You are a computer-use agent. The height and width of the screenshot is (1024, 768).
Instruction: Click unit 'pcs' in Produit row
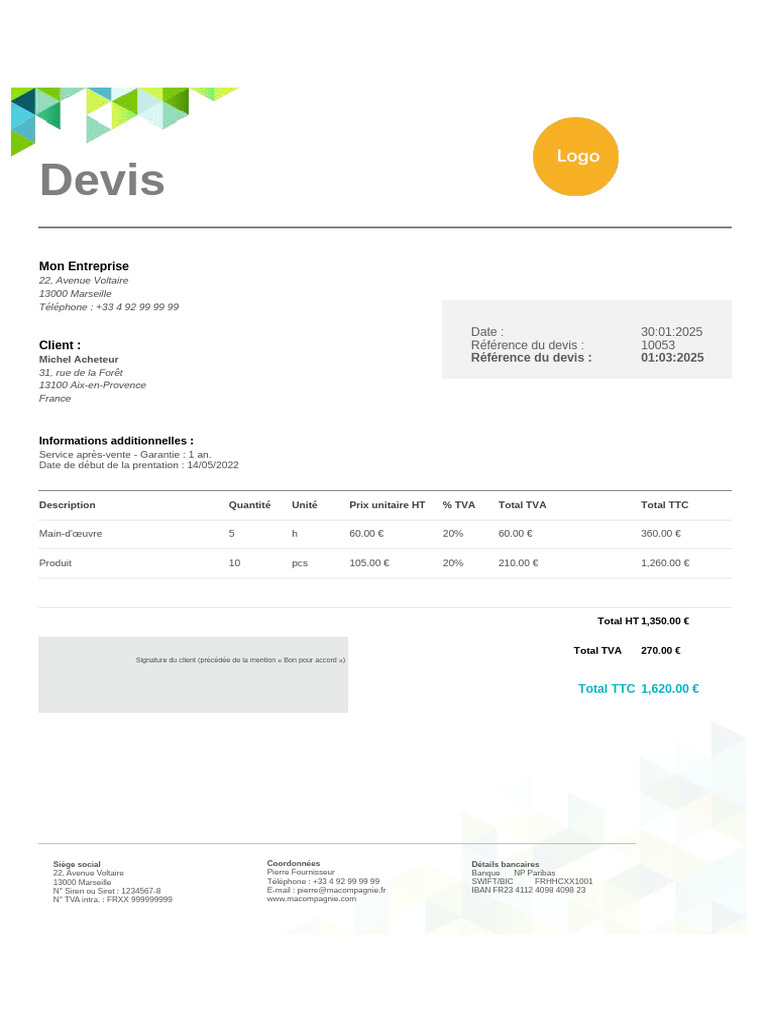[x=300, y=563]
